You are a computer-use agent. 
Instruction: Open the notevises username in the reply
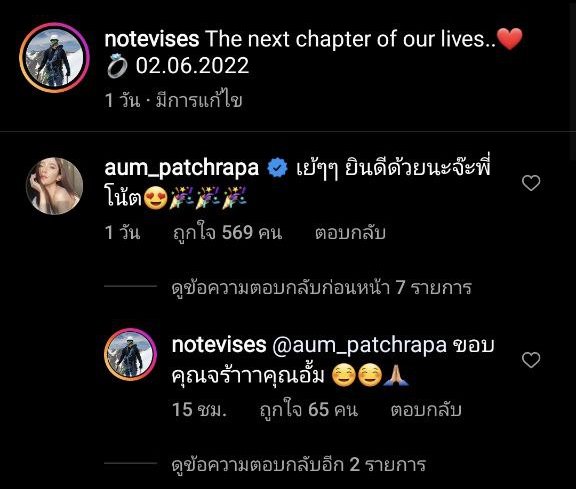(x=219, y=345)
